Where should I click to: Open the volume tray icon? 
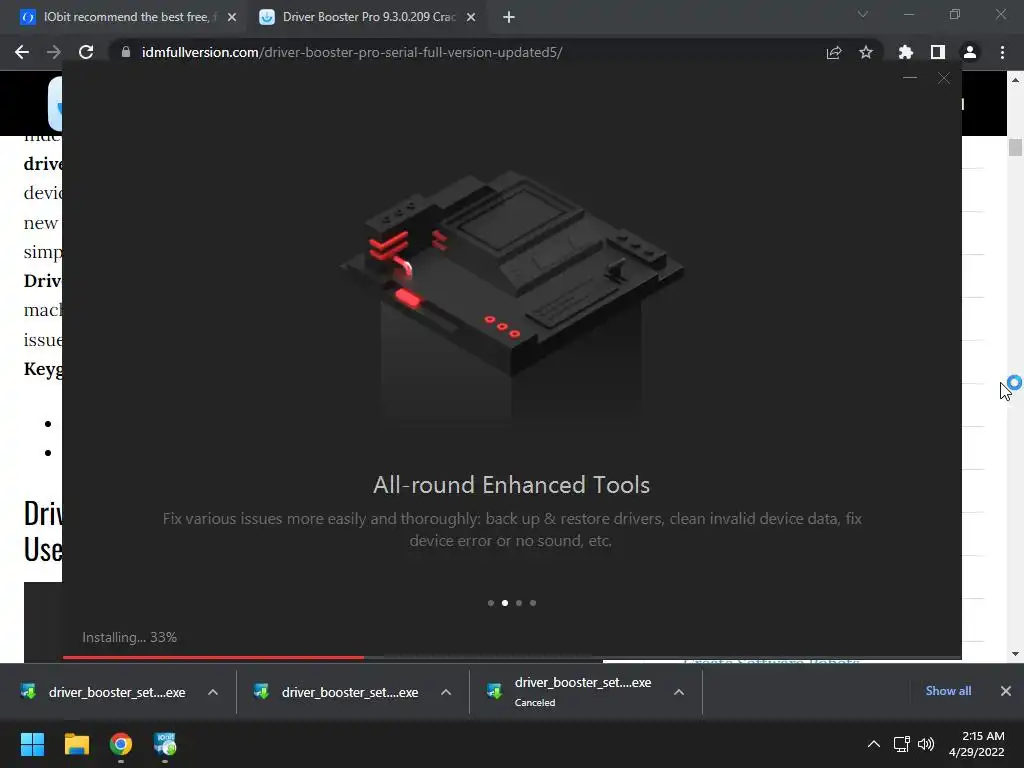[x=925, y=744]
